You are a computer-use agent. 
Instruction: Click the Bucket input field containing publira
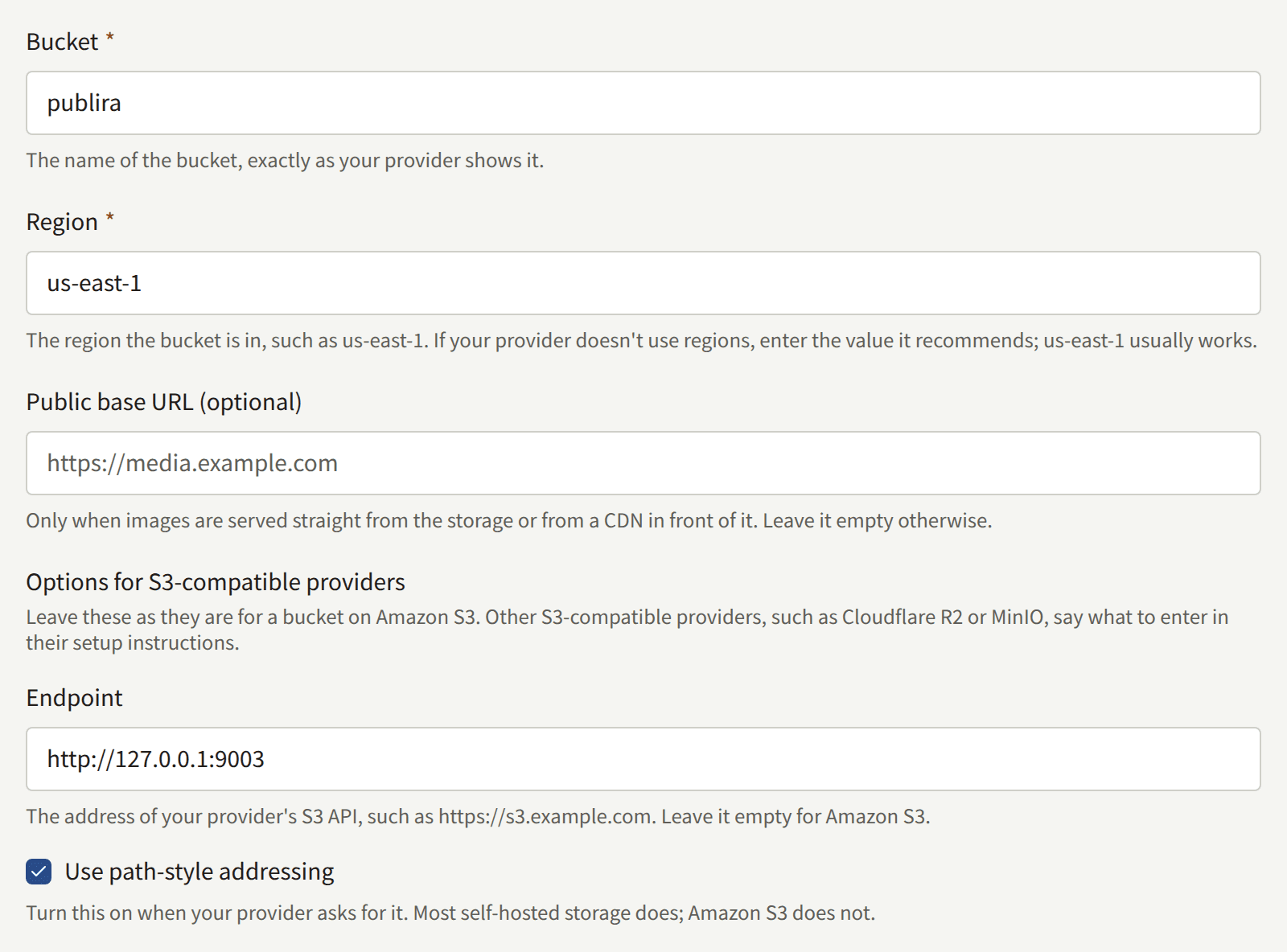[x=643, y=103]
